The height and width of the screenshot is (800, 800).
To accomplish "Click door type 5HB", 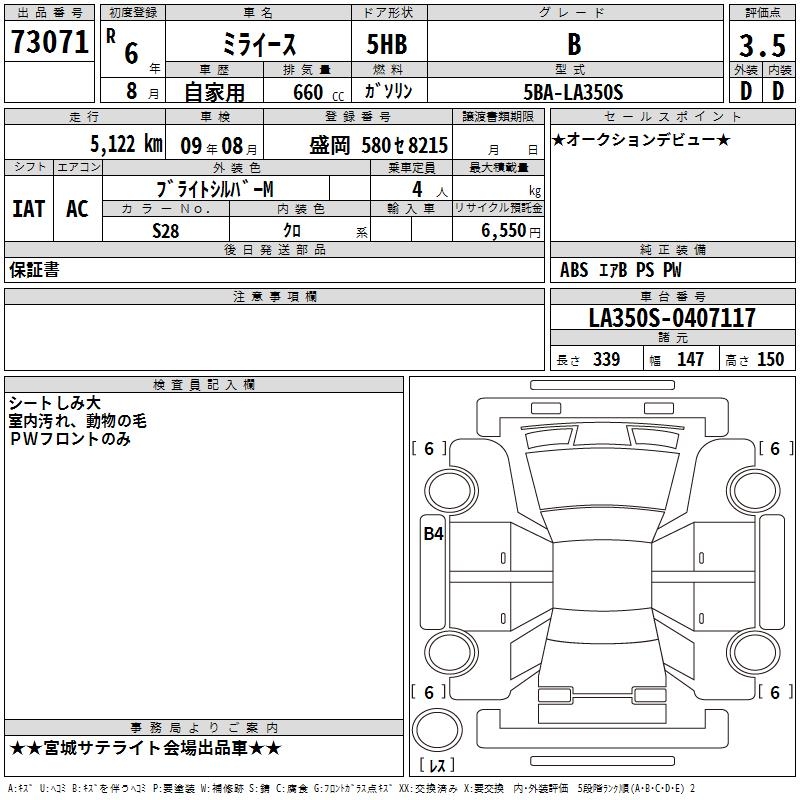I will 387,44.
